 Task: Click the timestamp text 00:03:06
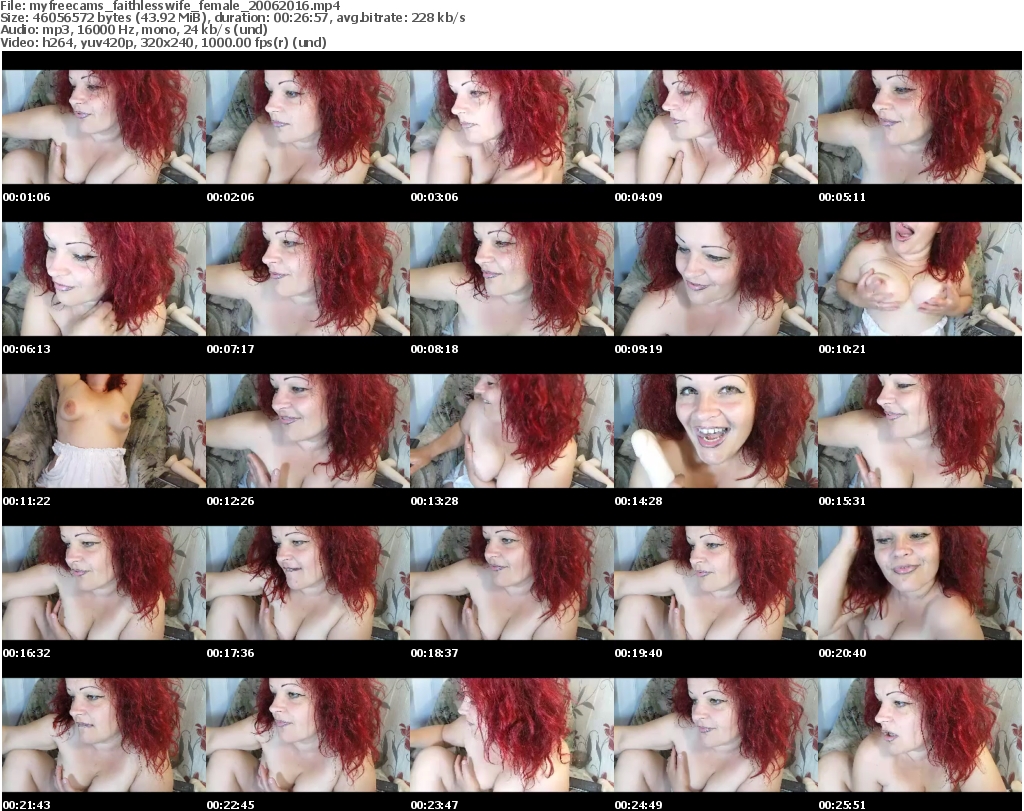(434, 197)
